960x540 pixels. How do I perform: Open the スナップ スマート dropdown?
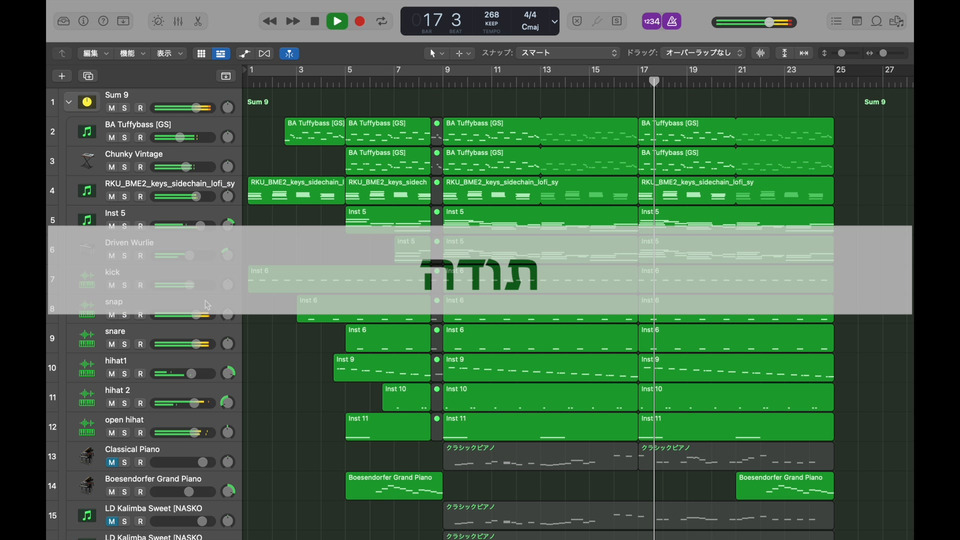coord(568,53)
